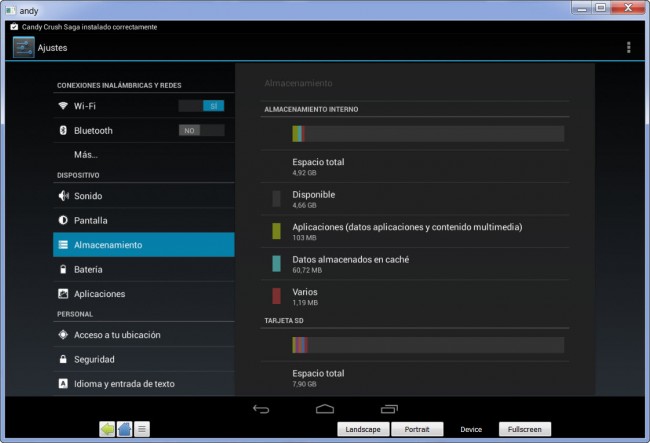The image size is (650, 443).
Task: Click the Aplicaciones apps icon
Action: coord(63,294)
